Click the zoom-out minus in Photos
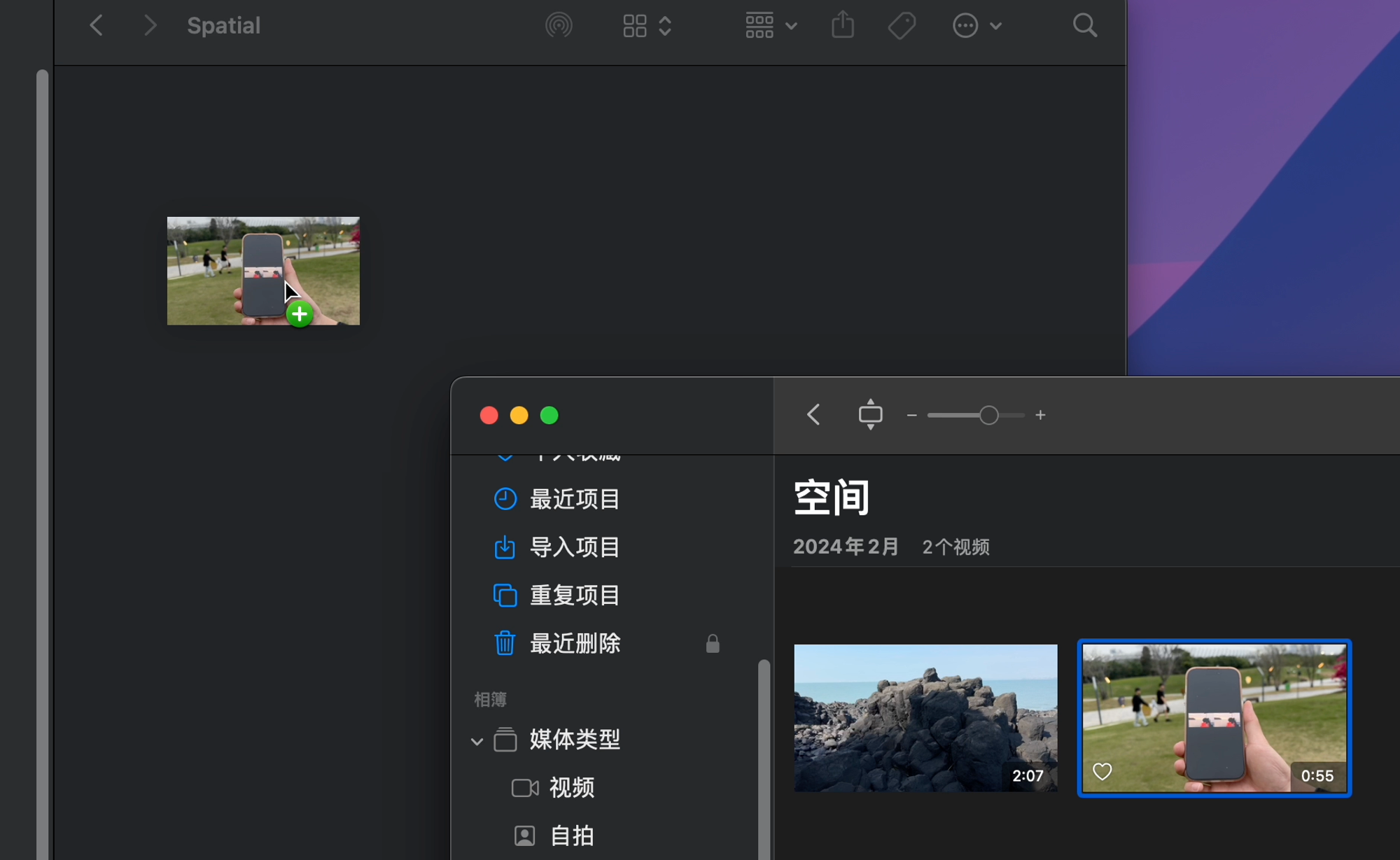The image size is (1400, 860). click(x=911, y=415)
